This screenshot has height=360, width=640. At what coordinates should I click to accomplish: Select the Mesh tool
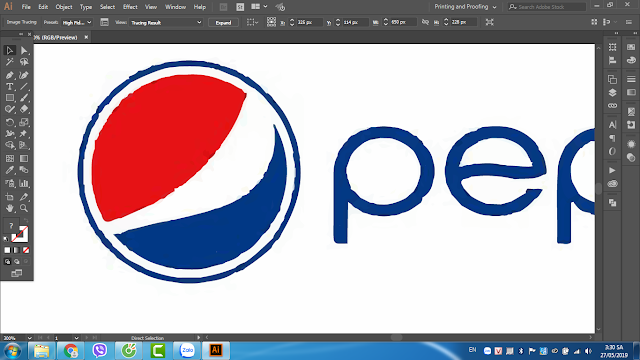click(10, 158)
